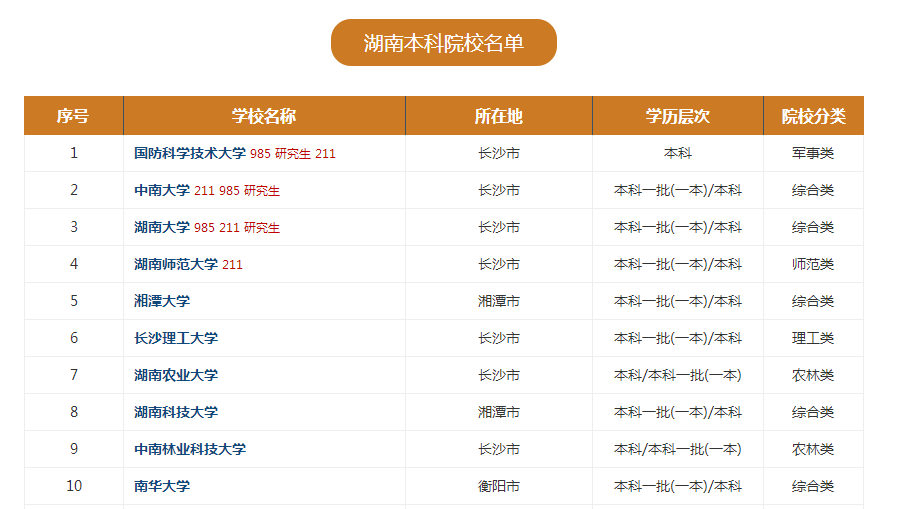Click the 学校名称 column header

point(265,116)
